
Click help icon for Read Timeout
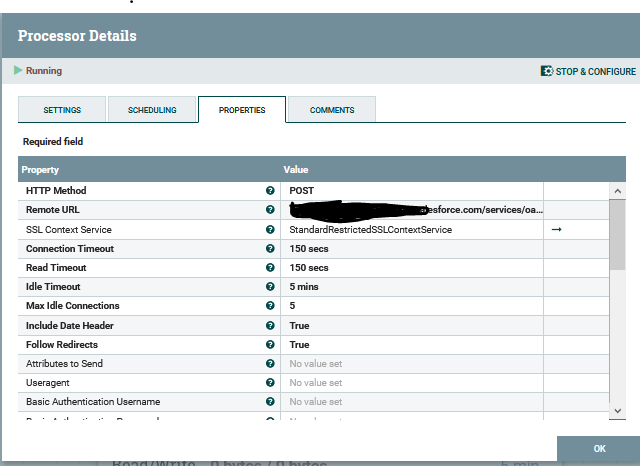[x=270, y=267]
